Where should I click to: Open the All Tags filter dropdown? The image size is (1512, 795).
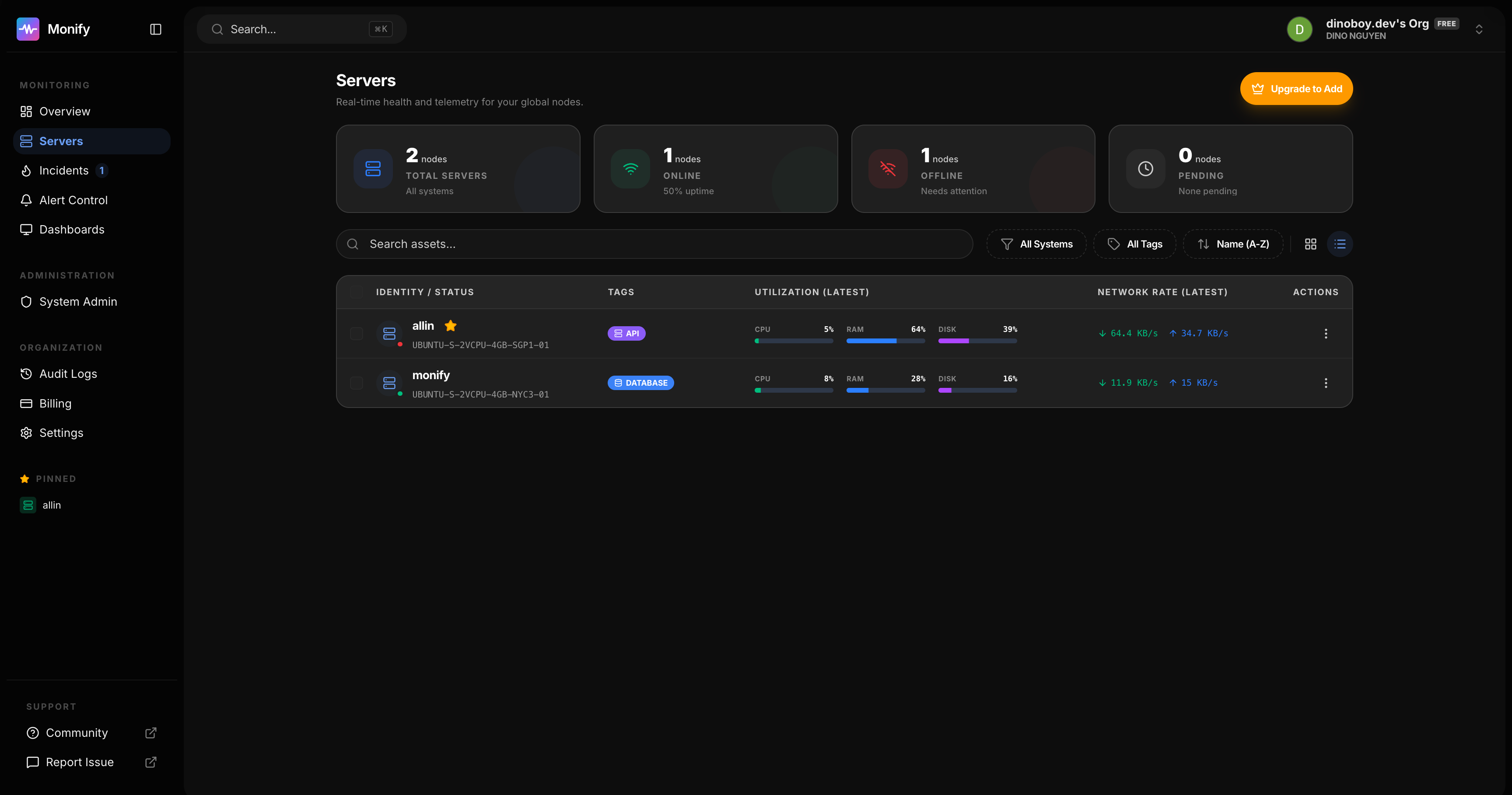click(1134, 244)
